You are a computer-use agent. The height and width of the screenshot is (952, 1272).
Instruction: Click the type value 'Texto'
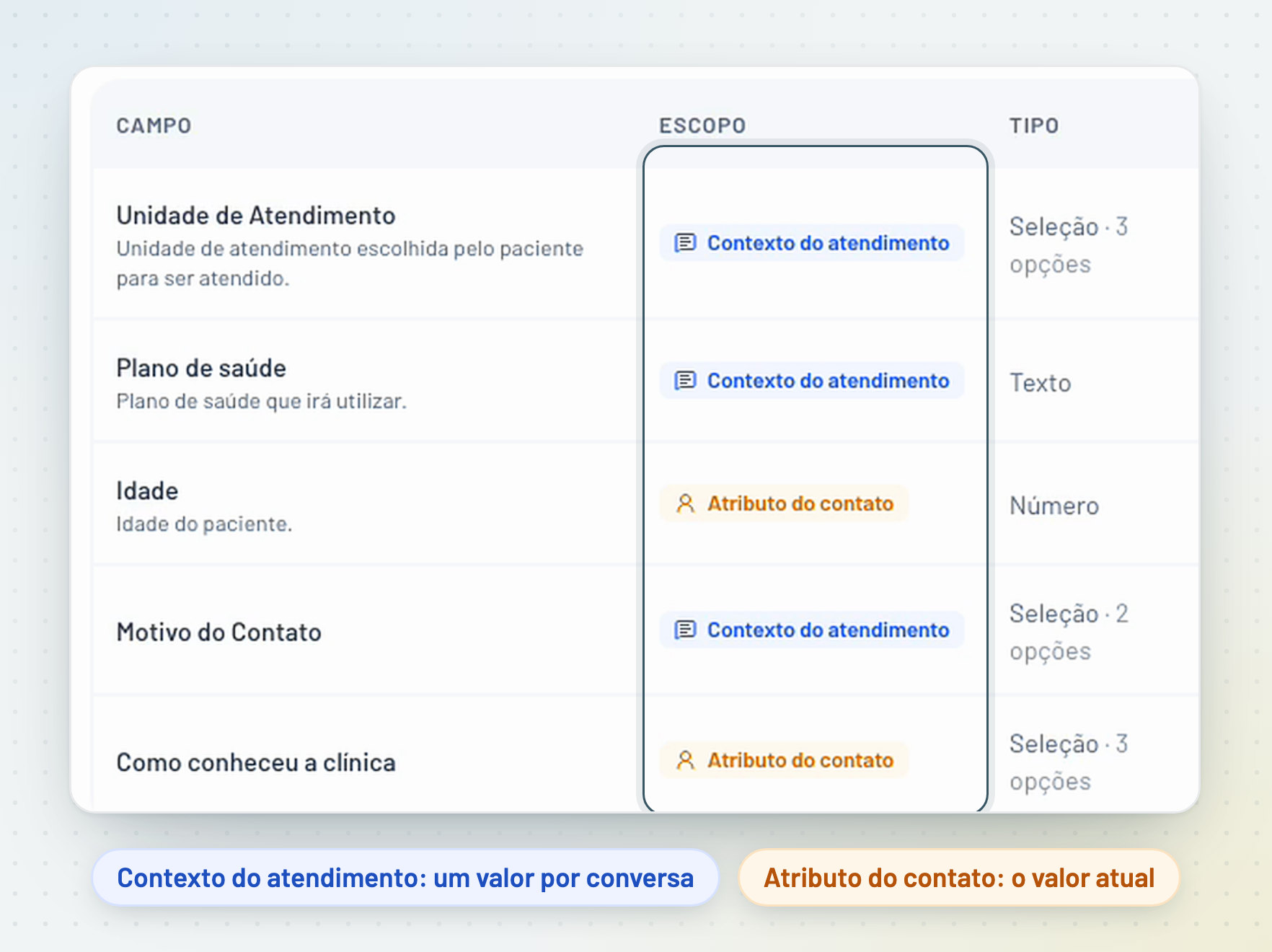click(1040, 383)
